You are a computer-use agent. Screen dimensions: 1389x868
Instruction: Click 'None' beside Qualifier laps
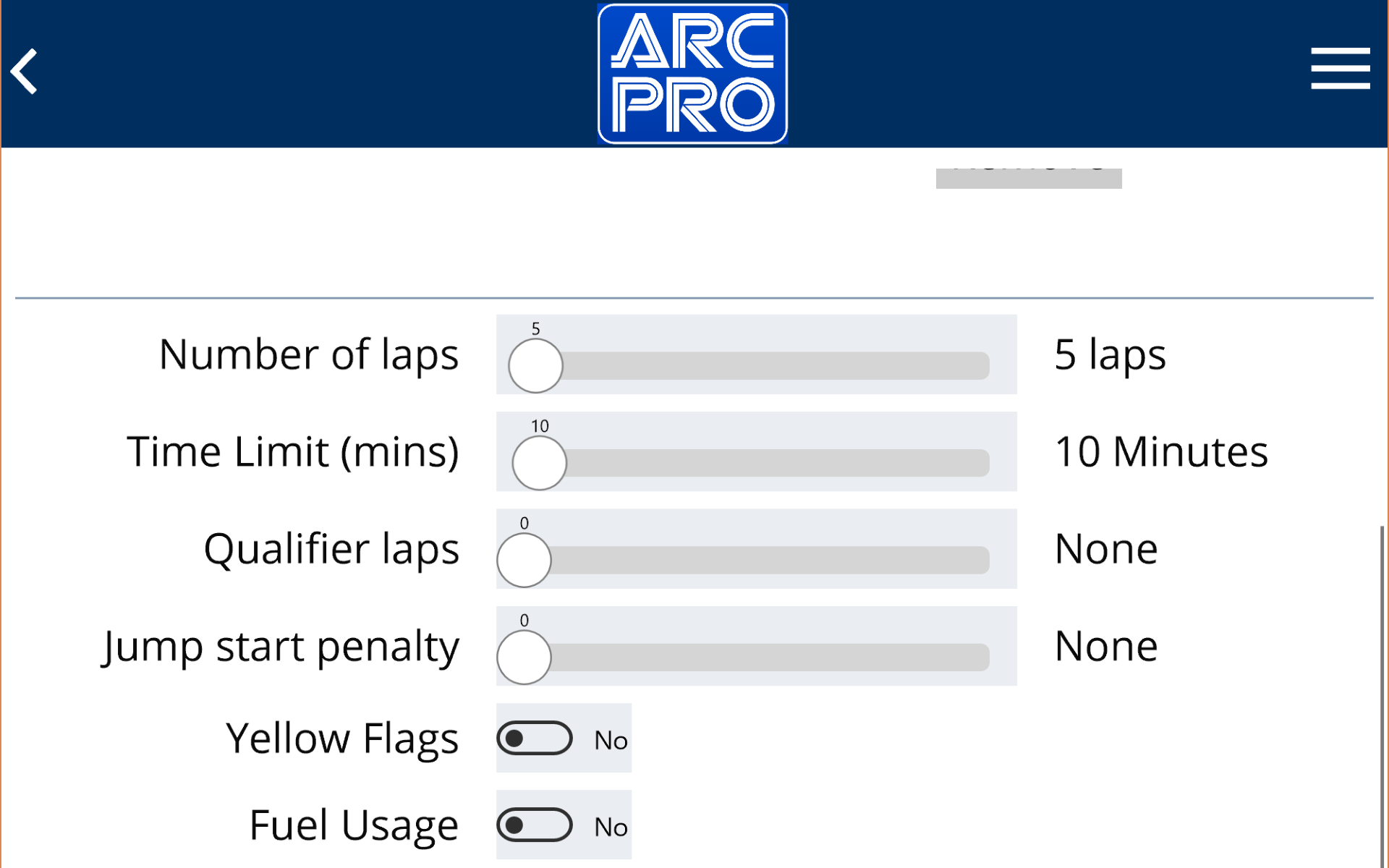tap(1105, 548)
